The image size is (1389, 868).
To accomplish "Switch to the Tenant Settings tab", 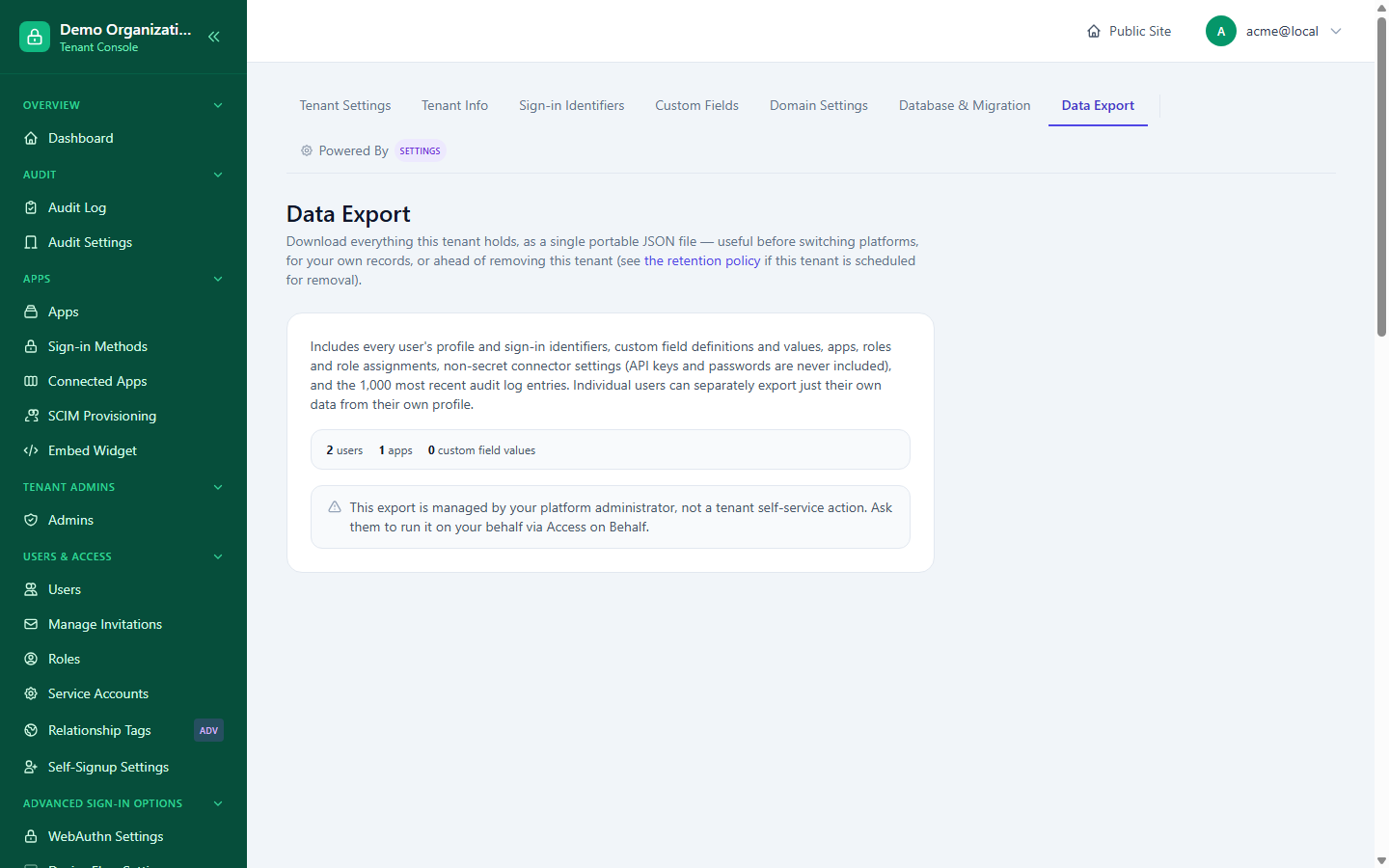I will tap(345, 105).
